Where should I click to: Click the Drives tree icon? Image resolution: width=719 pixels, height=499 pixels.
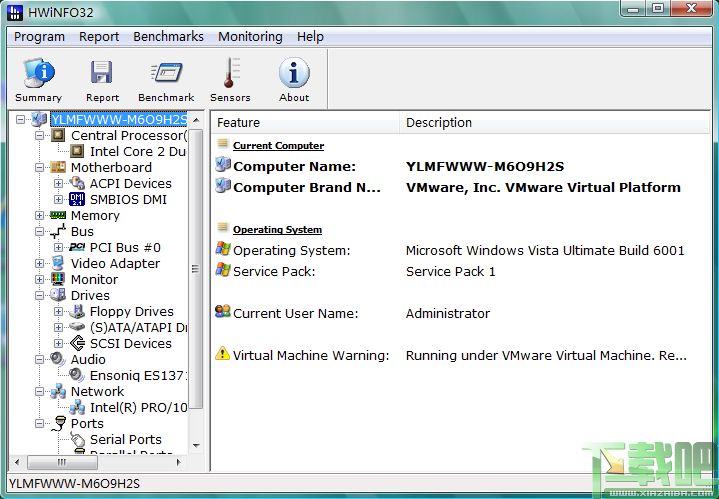tap(58, 295)
